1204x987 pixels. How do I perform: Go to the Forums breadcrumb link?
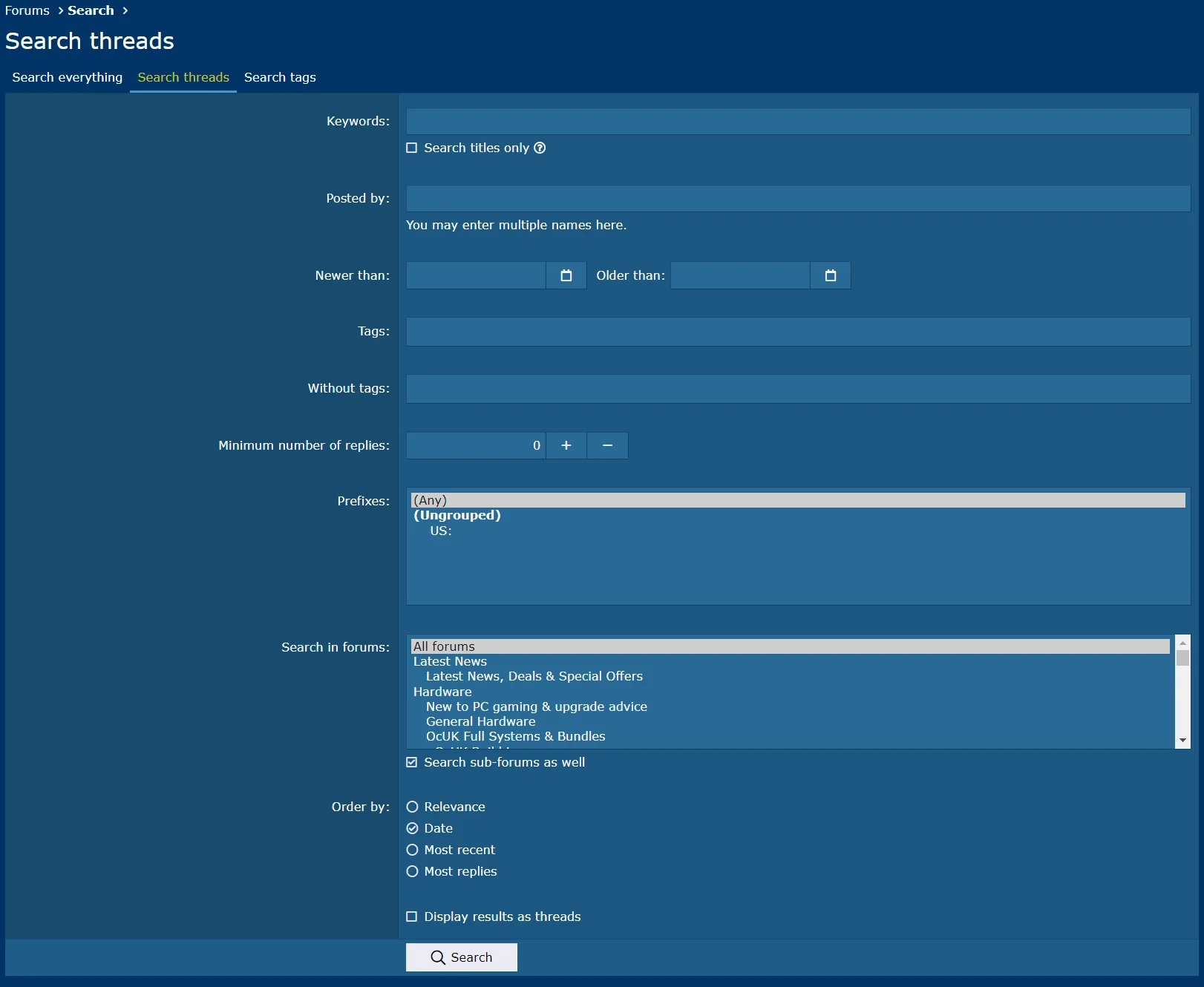tap(27, 10)
